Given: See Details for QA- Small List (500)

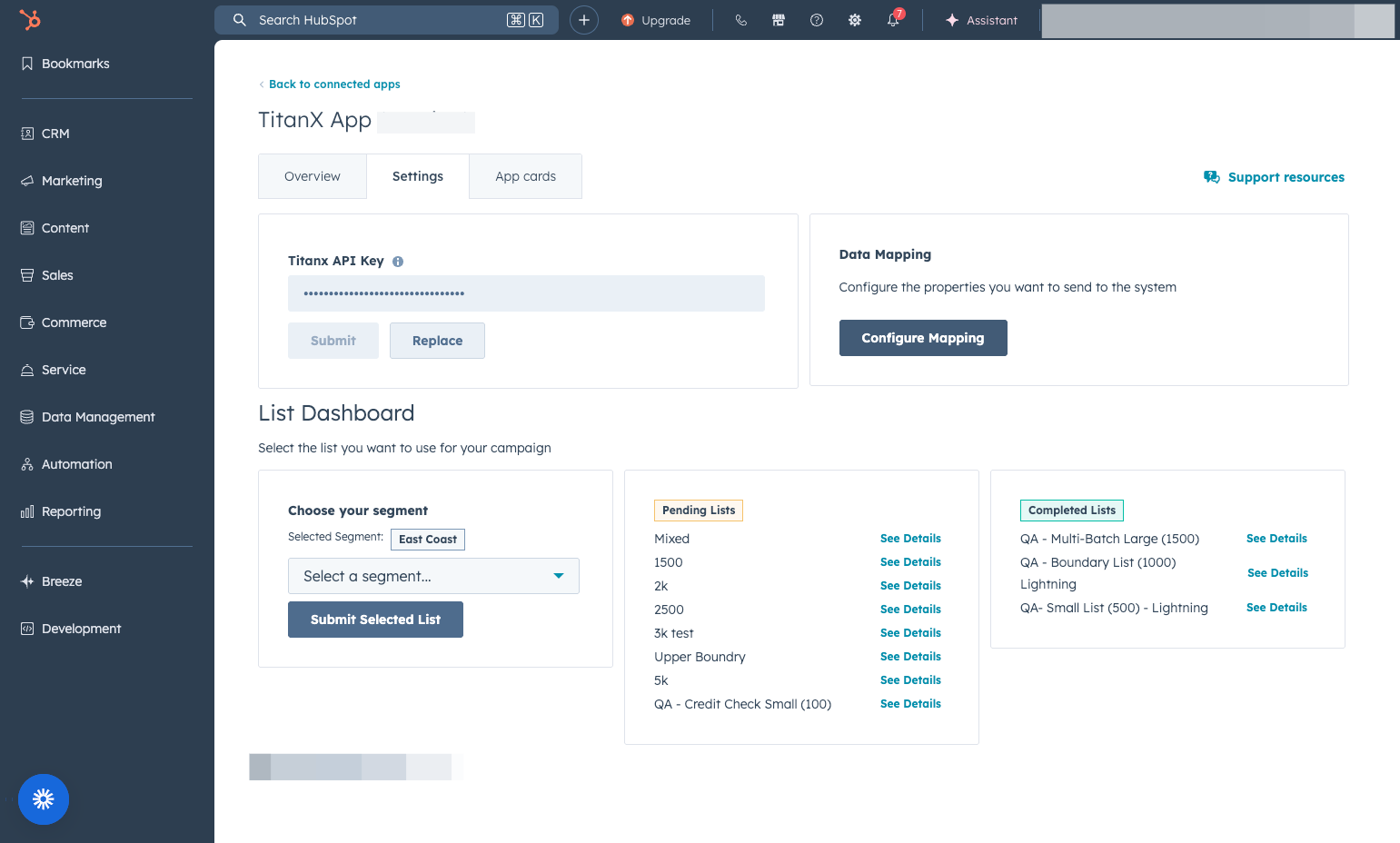Looking at the screenshot, I should (x=1276, y=608).
